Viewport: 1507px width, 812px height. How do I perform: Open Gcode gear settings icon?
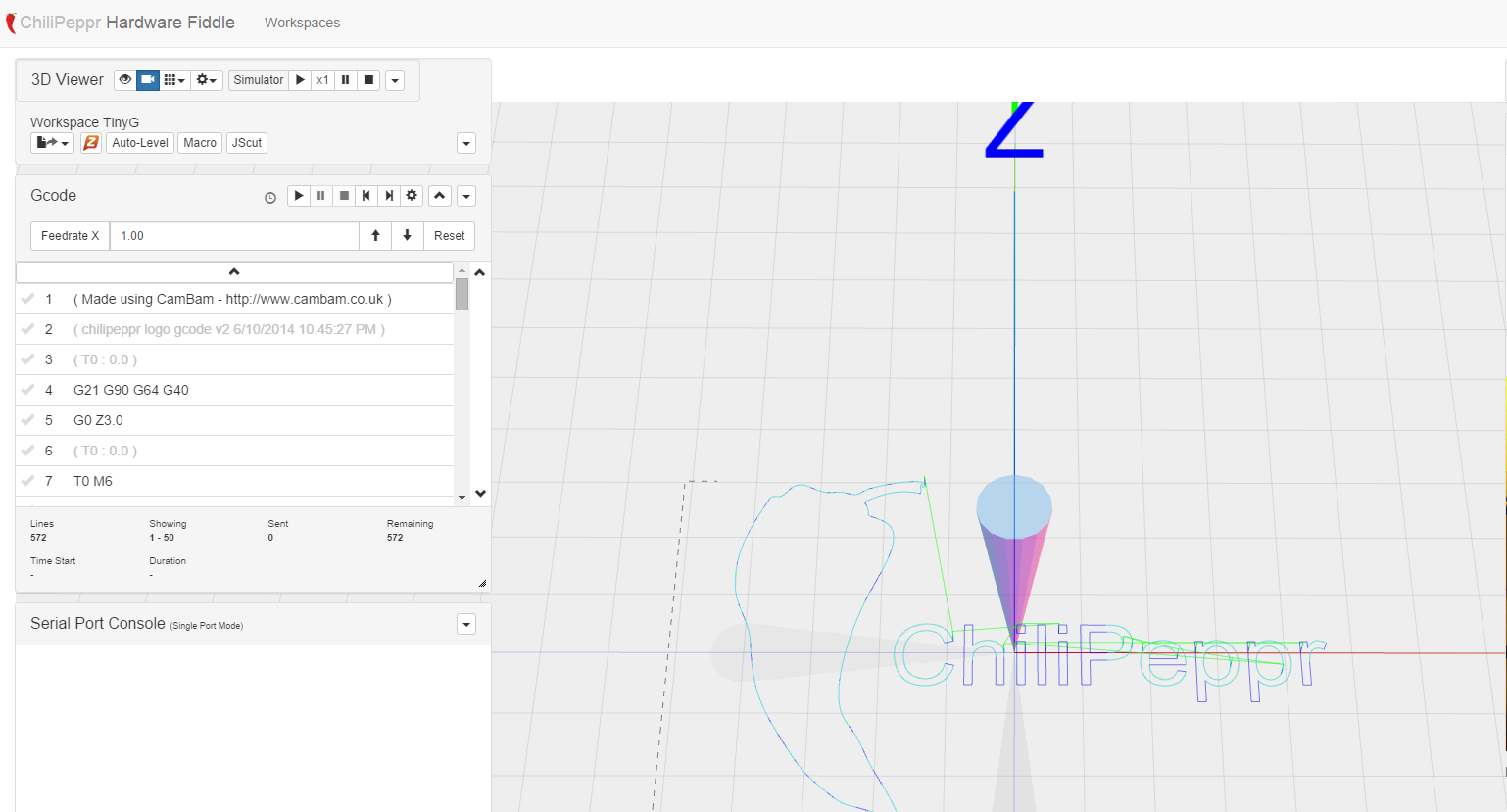pos(412,196)
